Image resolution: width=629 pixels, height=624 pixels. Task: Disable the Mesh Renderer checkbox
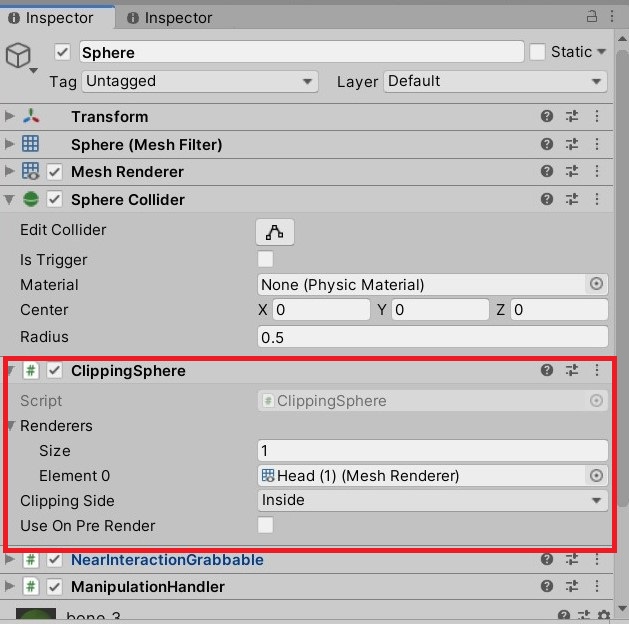point(55,172)
